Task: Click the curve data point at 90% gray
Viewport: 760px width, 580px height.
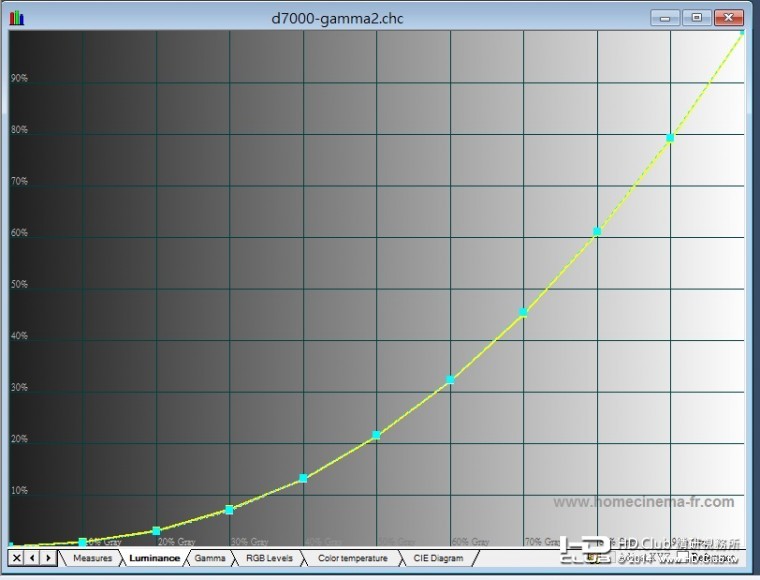Action: tap(670, 138)
